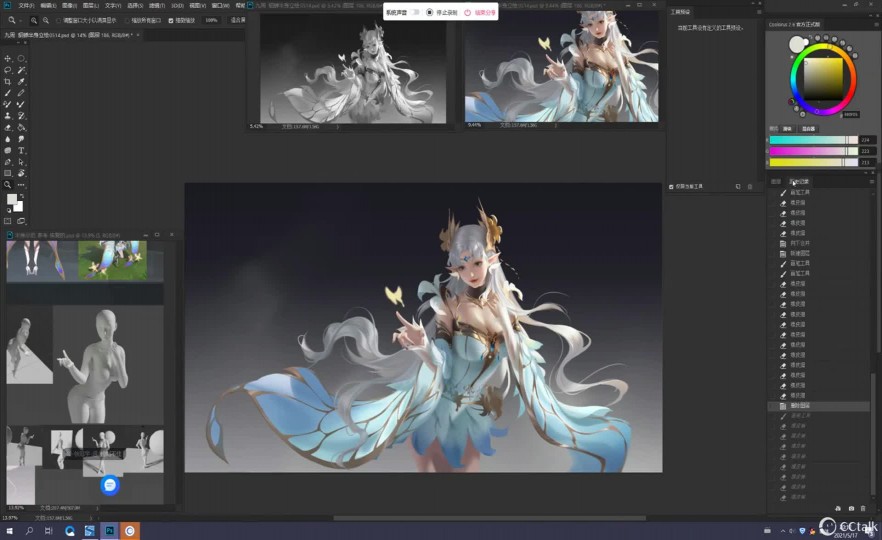The width and height of the screenshot is (882, 540).
Task: Select highlighted history state row
Action: pos(819,406)
